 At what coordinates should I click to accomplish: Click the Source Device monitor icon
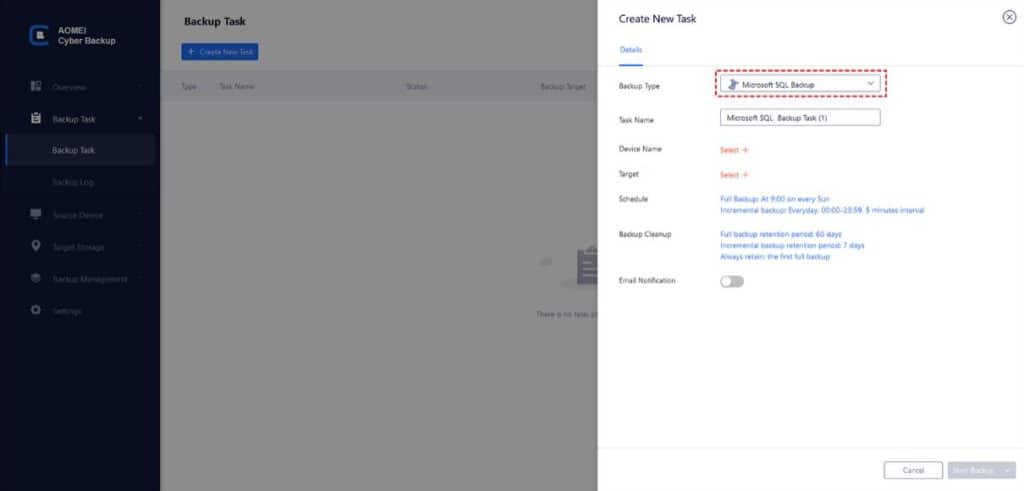pos(36,214)
